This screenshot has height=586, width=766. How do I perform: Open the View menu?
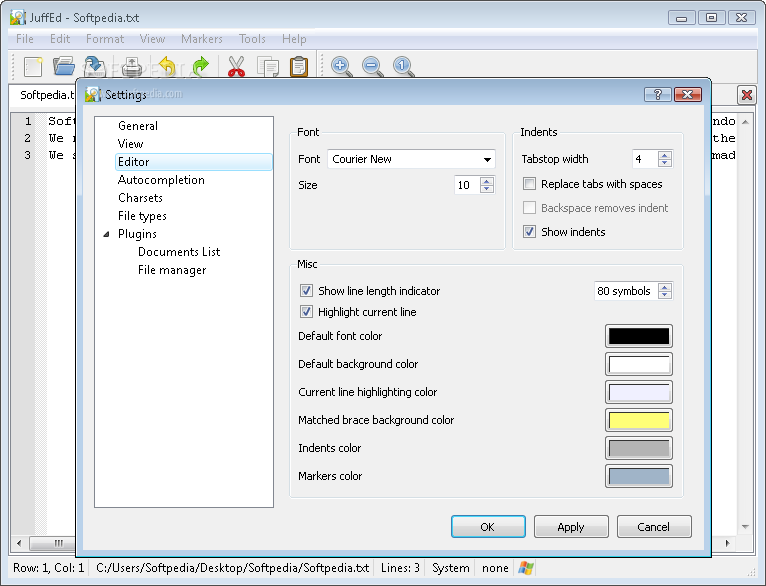pos(152,39)
